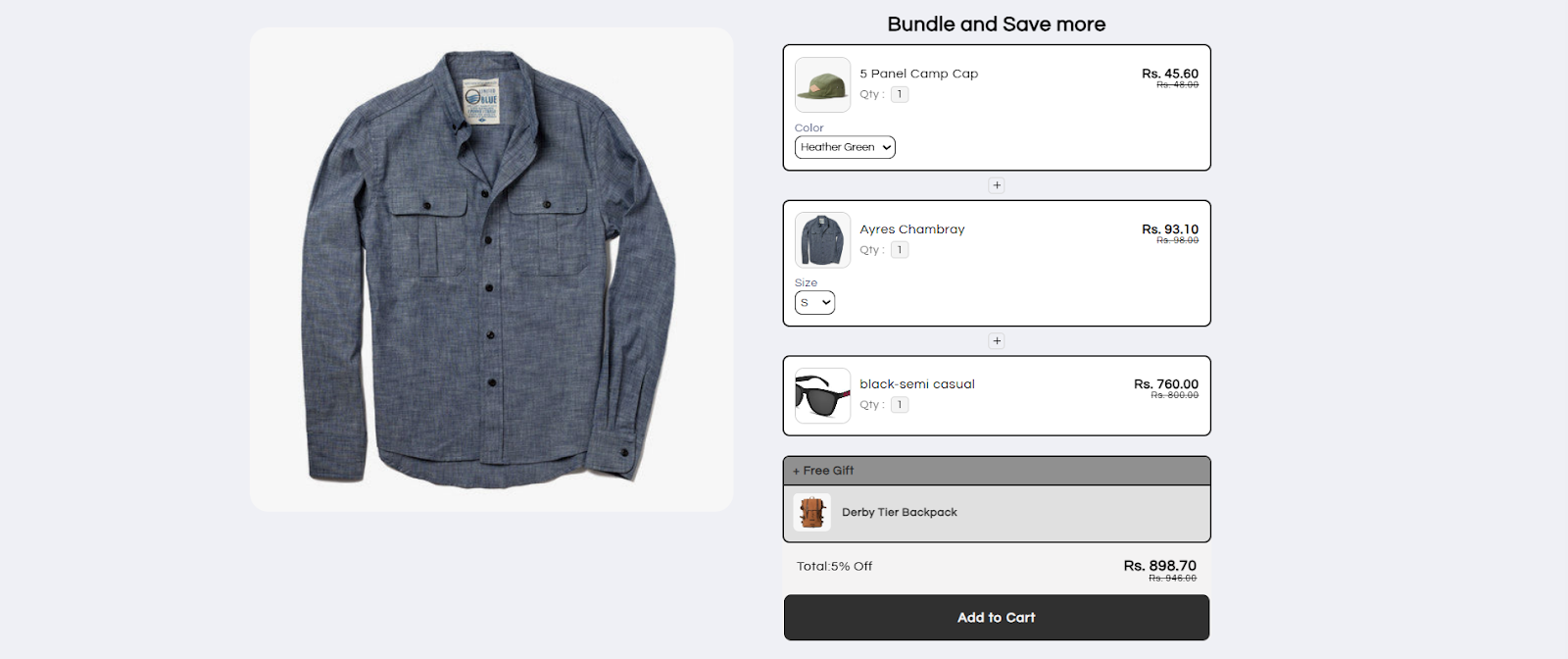Click the + Free Gift header bar
This screenshot has height=659, width=1568.
996,471
